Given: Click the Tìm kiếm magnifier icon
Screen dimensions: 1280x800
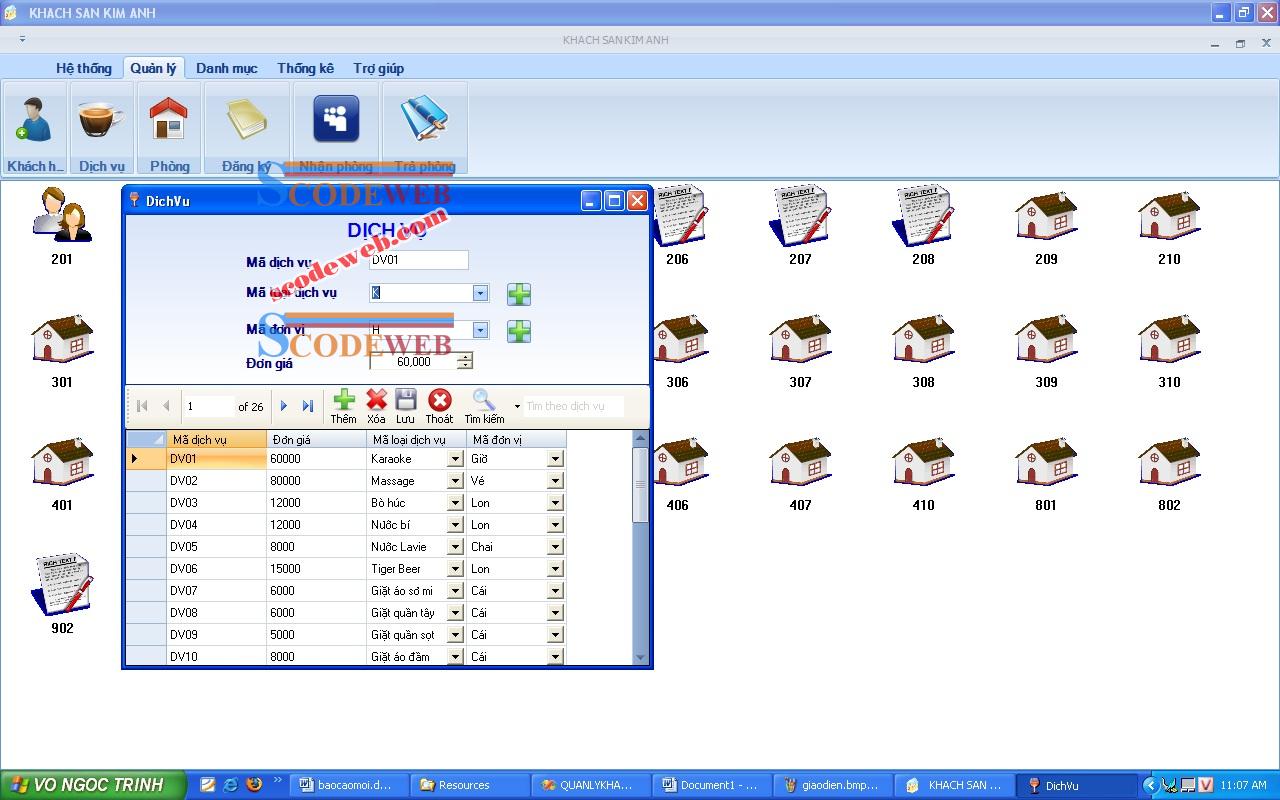Looking at the screenshot, I should click(x=484, y=401).
